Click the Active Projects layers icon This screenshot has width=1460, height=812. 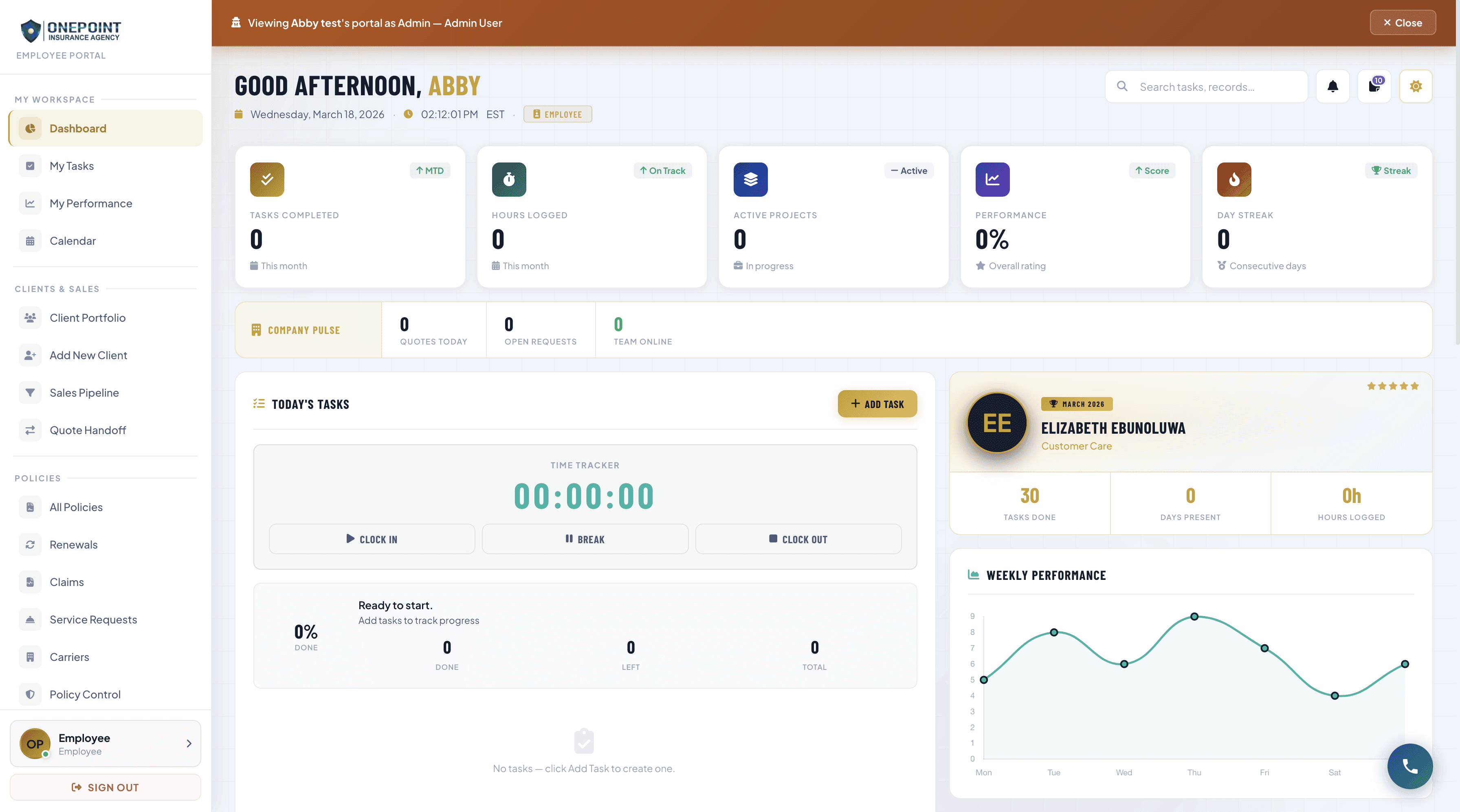pyautogui.click(x=750, y=180)
